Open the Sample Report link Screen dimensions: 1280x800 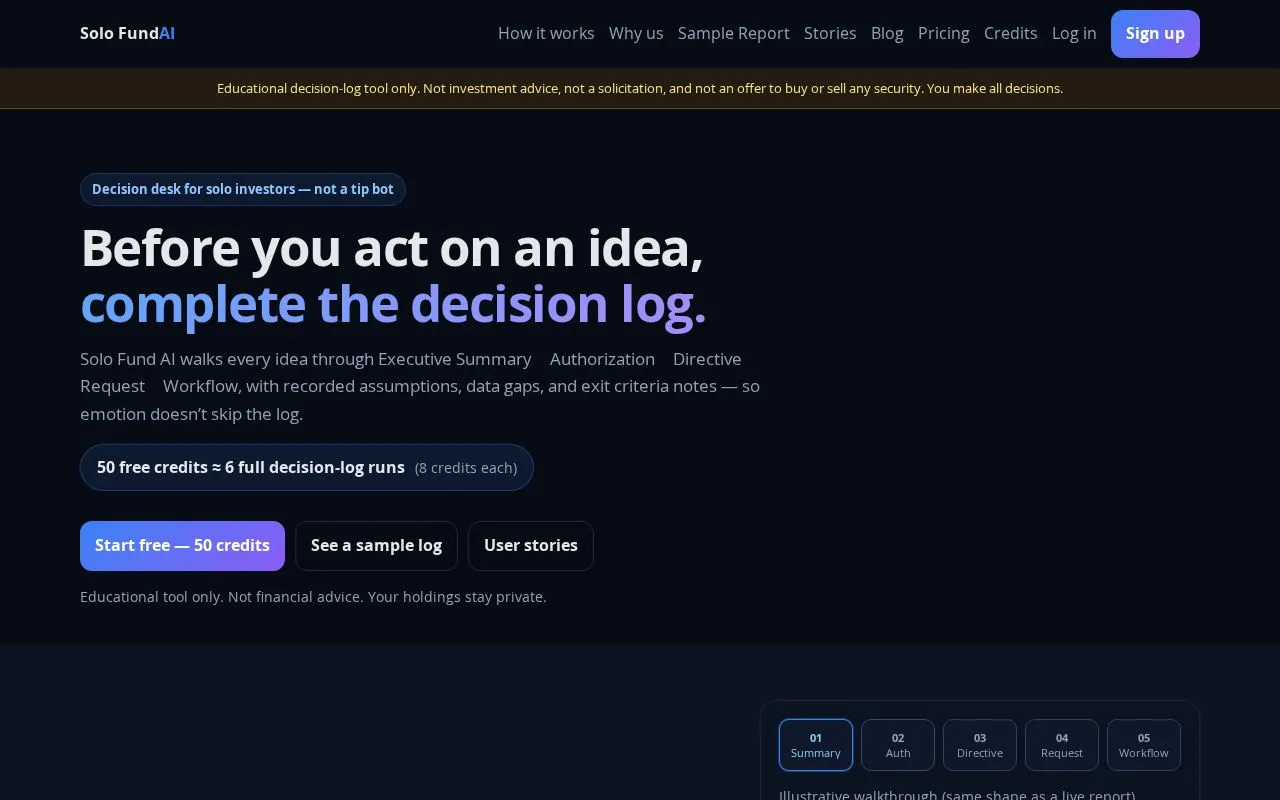click(x=734, y=33)
